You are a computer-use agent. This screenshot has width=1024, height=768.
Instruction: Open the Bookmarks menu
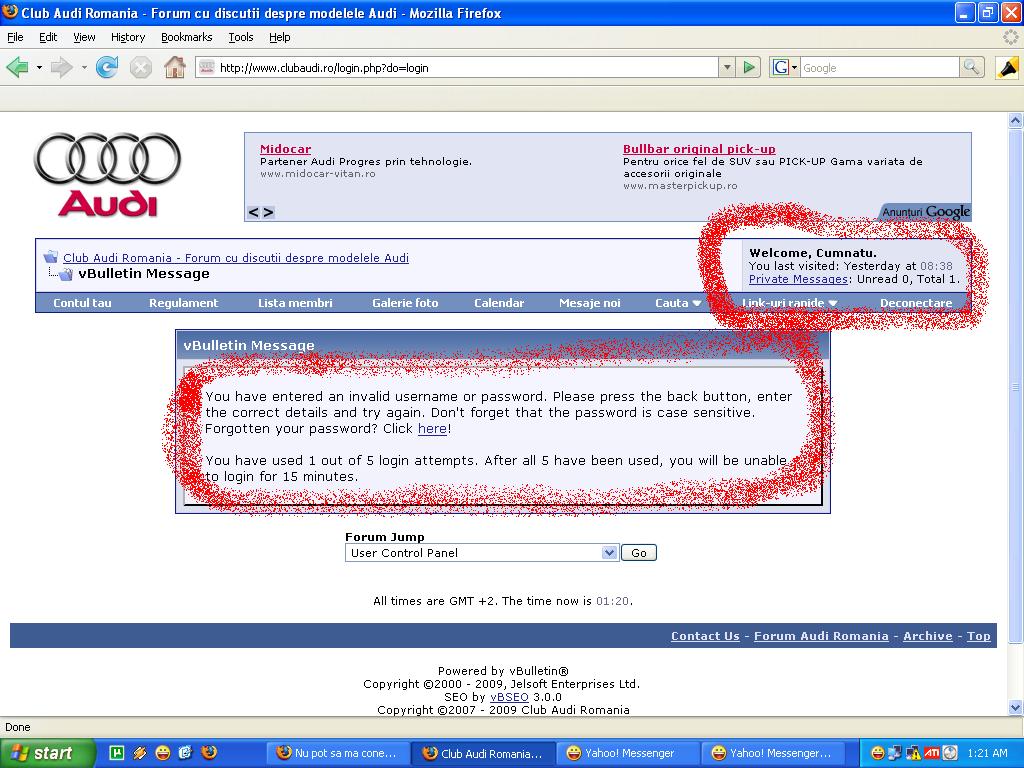[187, 37]
